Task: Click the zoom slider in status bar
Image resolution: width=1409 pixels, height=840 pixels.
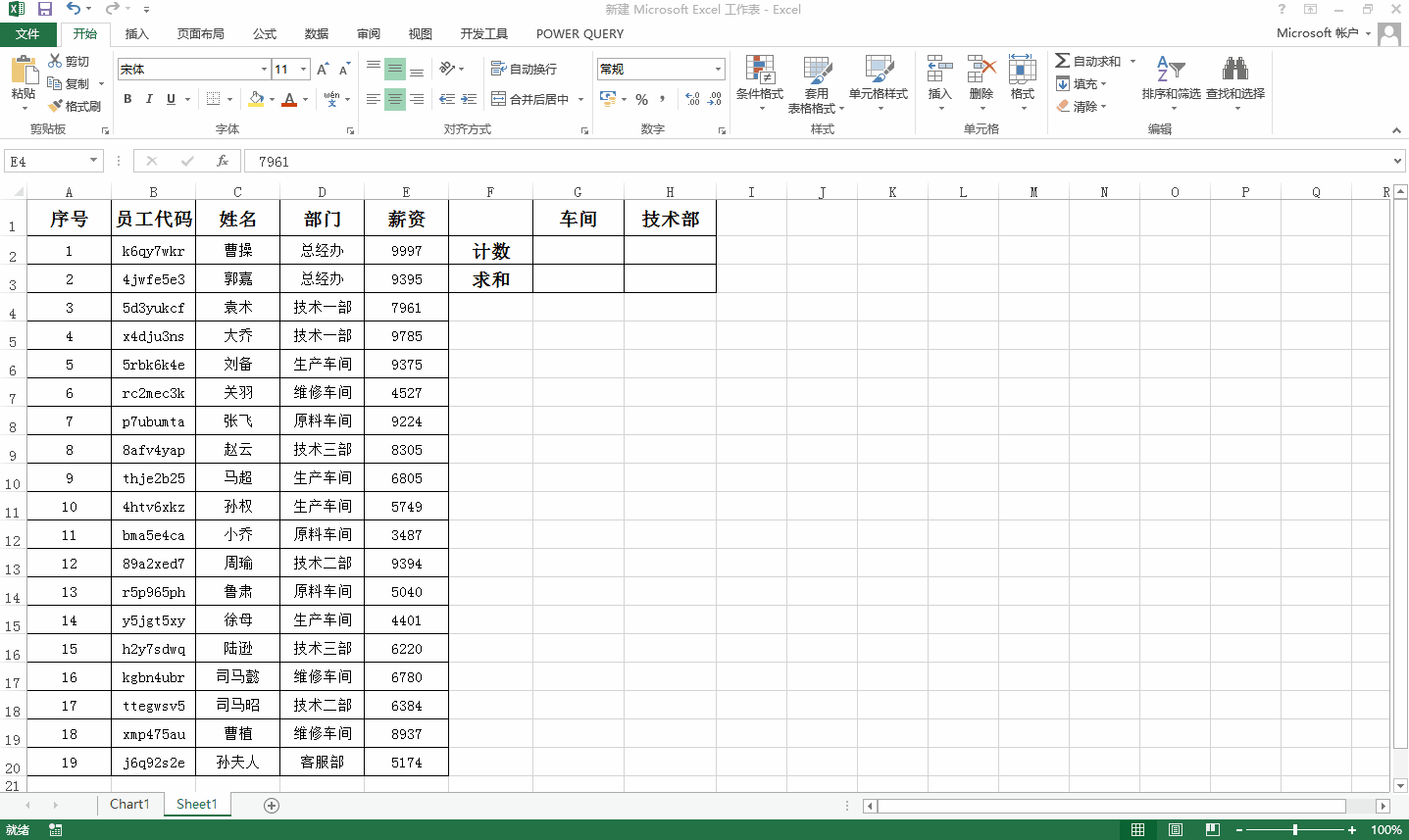Action: tap(1295, 830)
